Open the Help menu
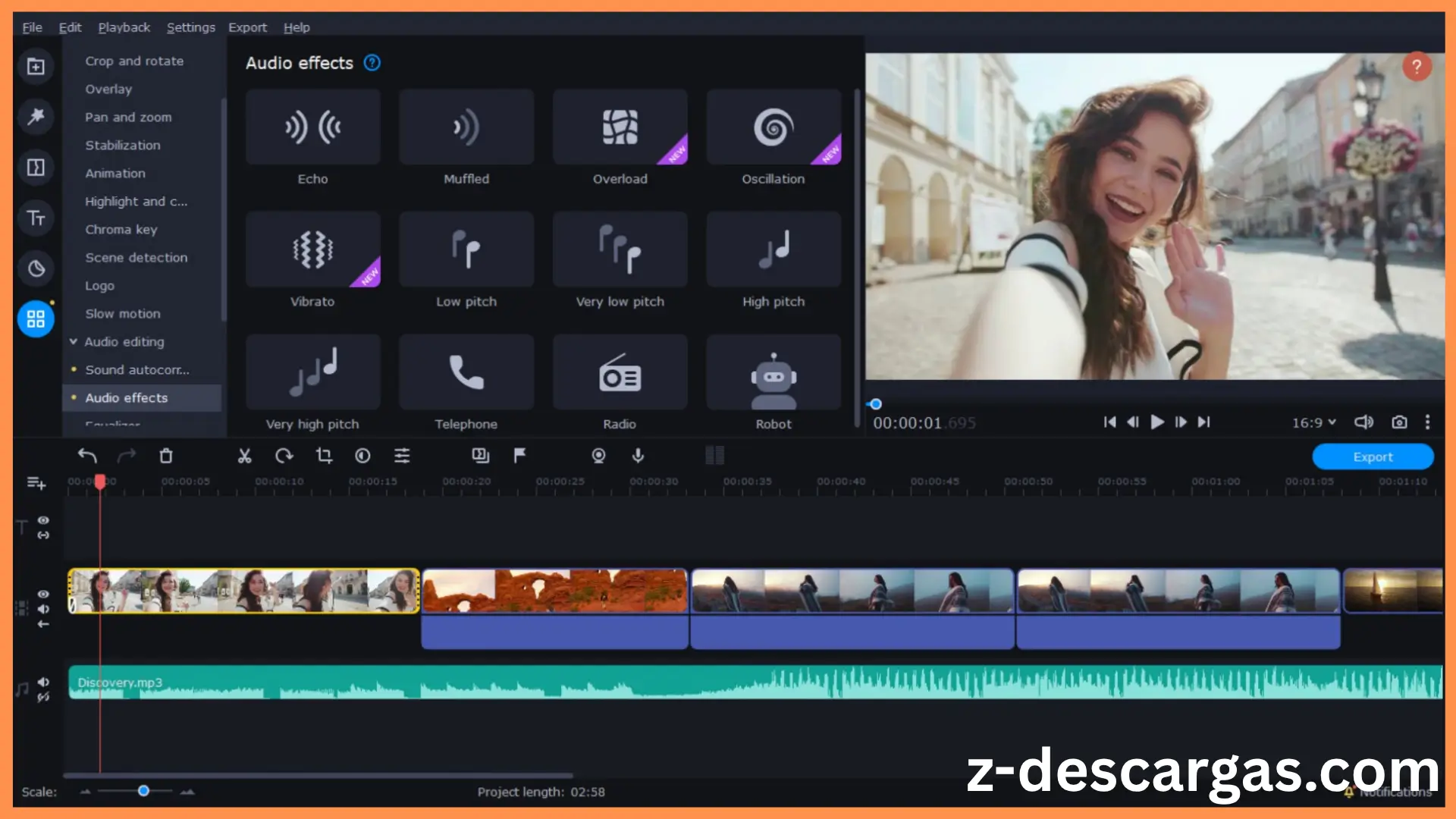 [297, 27]
